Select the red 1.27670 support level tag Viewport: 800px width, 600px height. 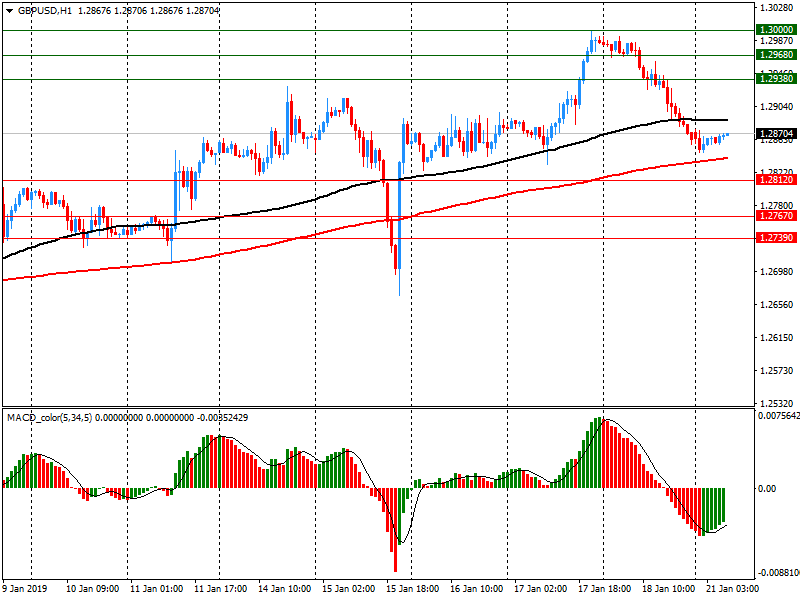pyautogui.click(x=776, y=216)
